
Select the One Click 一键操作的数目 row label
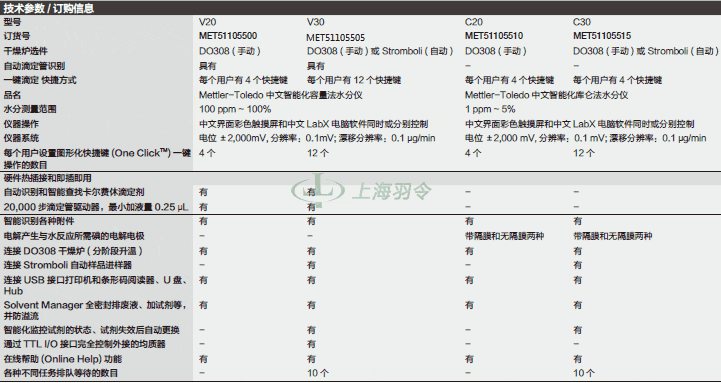(x=97, y=159)
